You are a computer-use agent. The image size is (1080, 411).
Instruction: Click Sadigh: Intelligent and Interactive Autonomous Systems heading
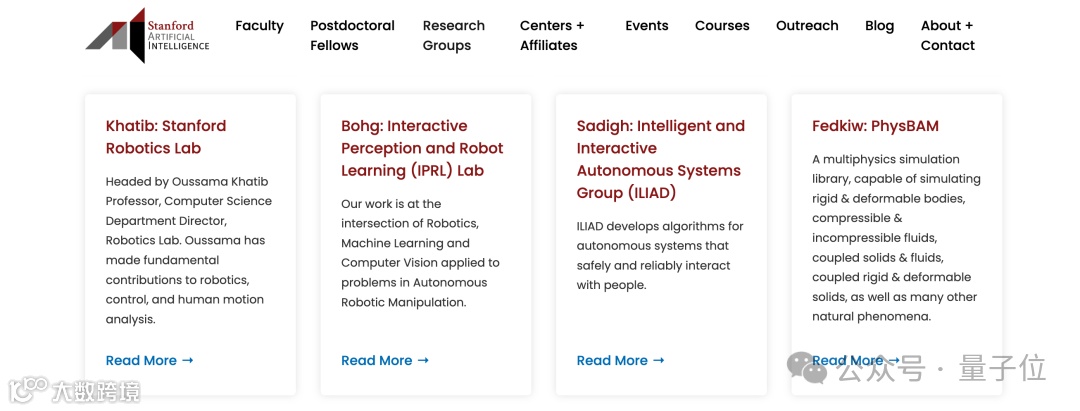(x=660, y=159)
